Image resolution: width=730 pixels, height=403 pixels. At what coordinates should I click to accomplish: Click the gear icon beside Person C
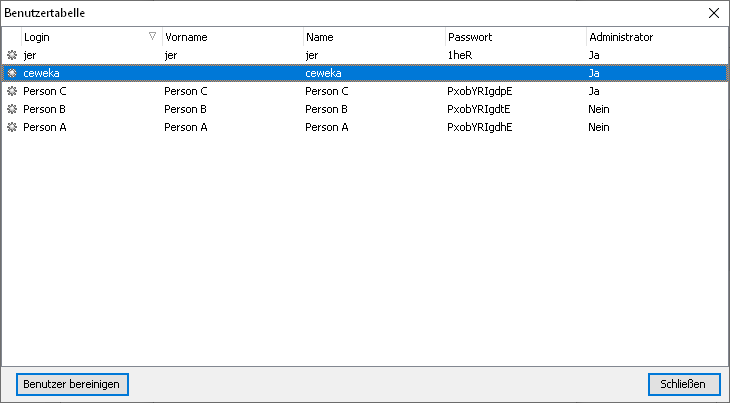click(x=12, y=91)
